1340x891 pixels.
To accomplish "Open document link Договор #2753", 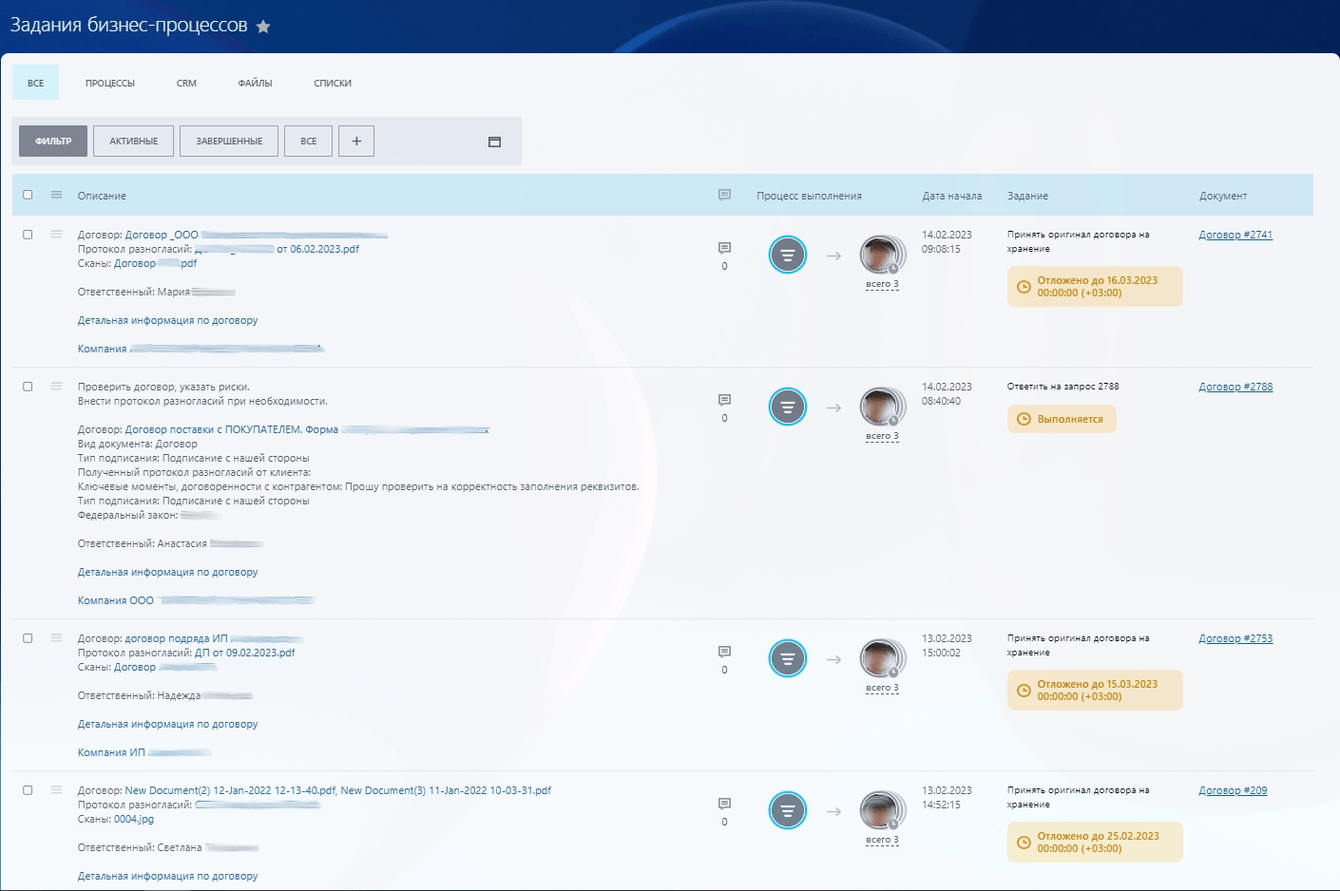I will (1236, 638).
